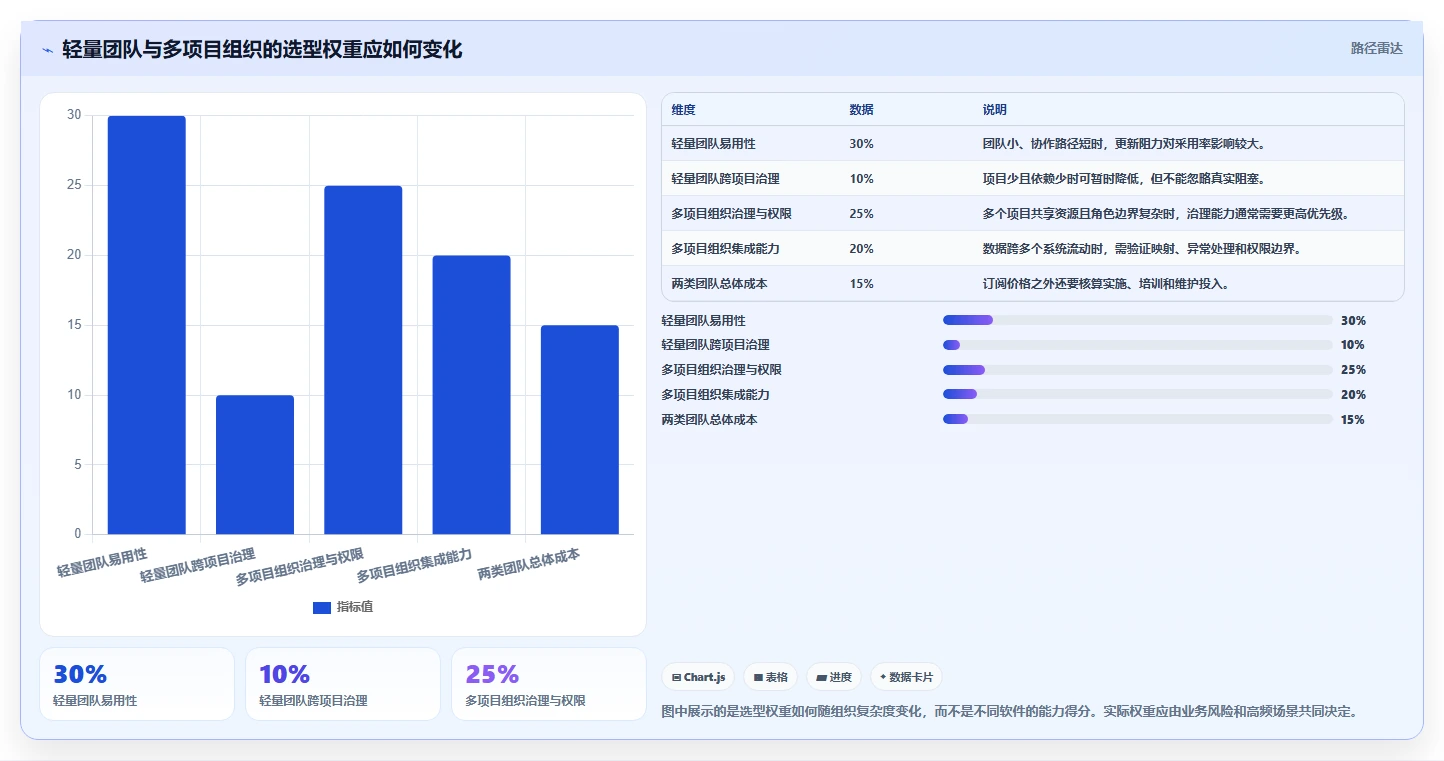Click the 30% value in table
Screen dimensions: 1444x761
(x=861, y=144)
